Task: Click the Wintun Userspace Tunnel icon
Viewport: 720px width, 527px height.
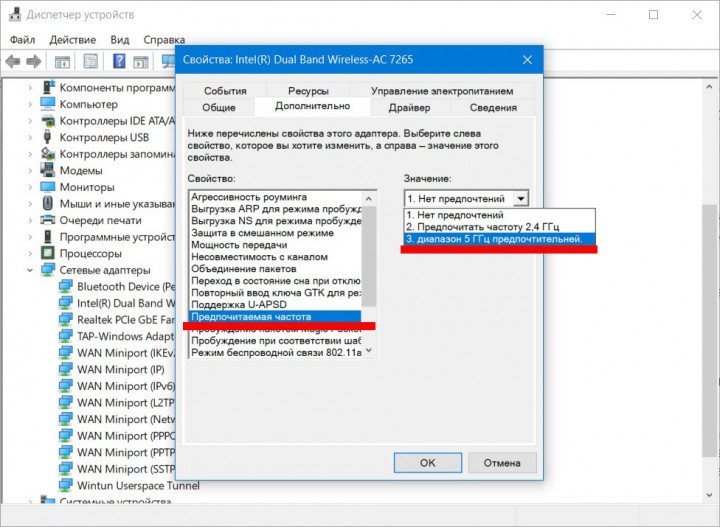Action: click(x=65, y=485)
